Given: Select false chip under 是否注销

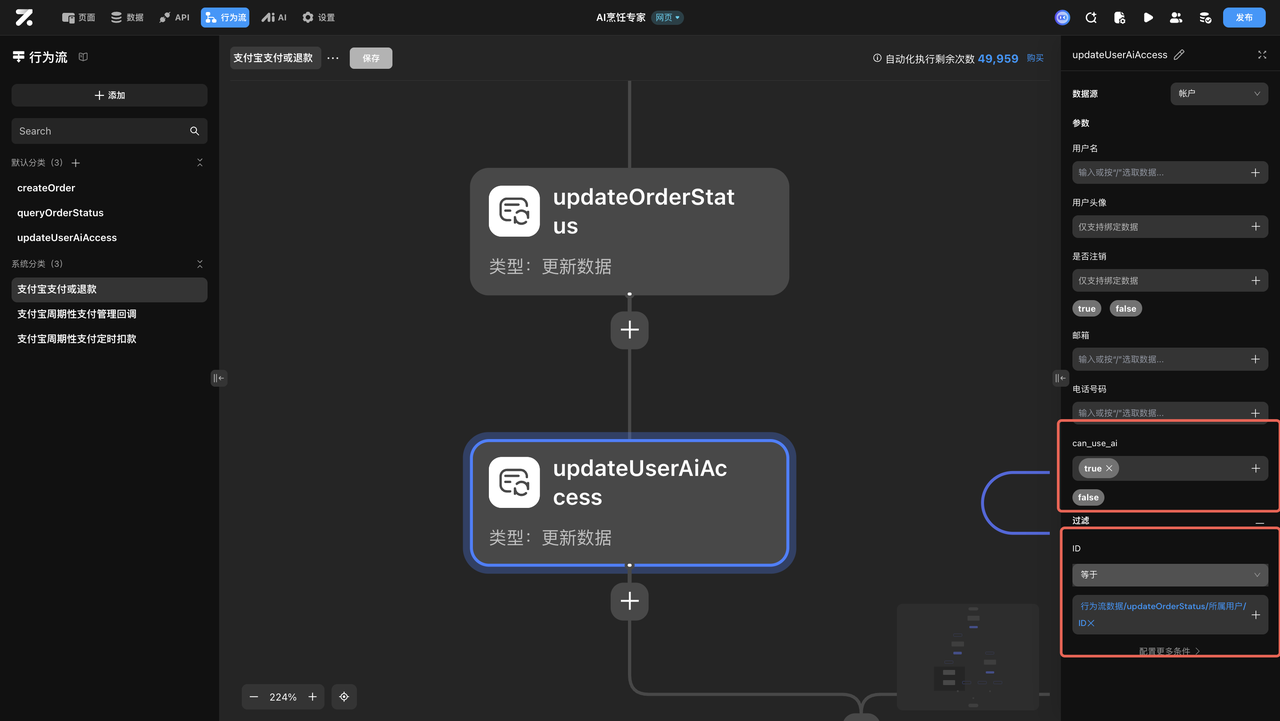Looking at the screenshot, I should click(1126, 309).
